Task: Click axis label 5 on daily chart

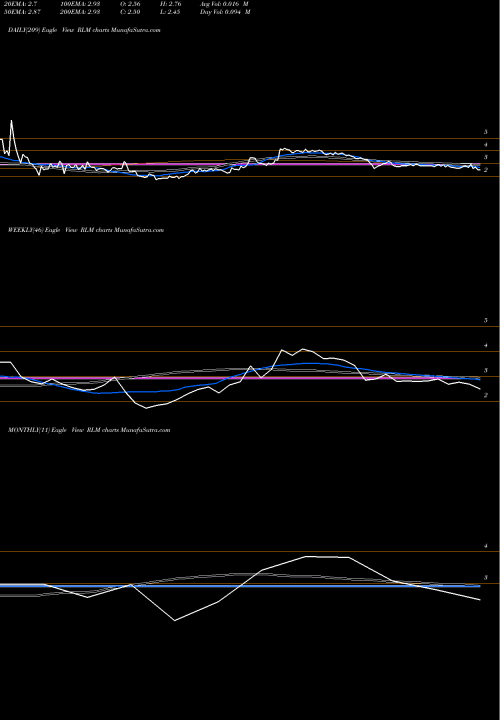Action: pyautogui.click(x=486, y=132)
